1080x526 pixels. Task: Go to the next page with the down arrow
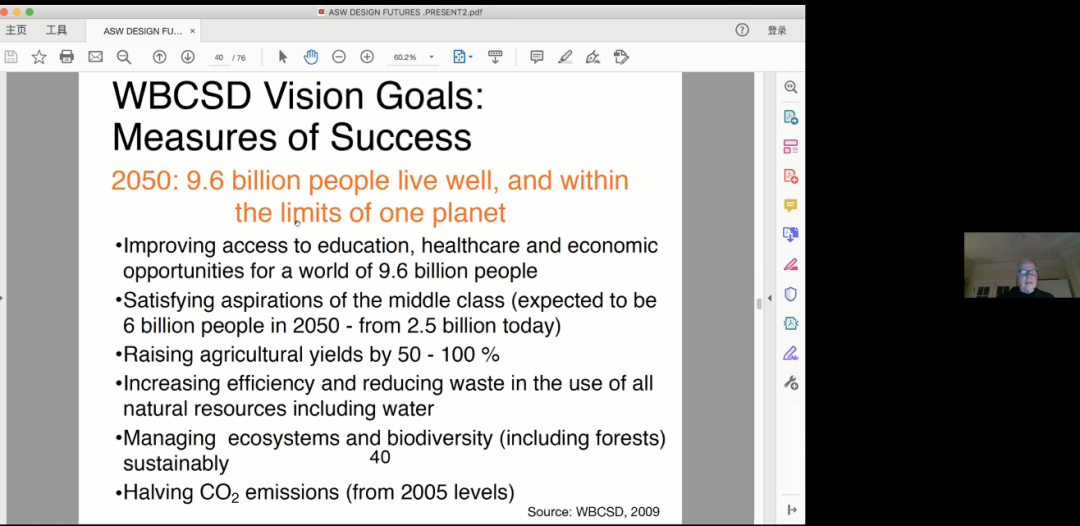pos(187,57)
